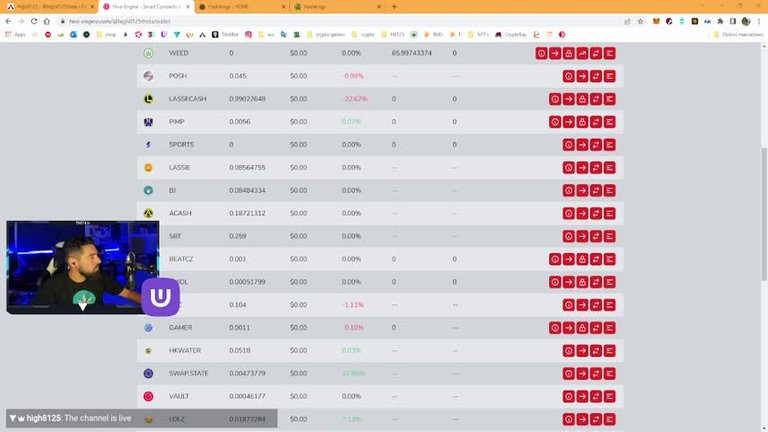Open the browser home page
768x432 pixels.
tap(47, 21)
